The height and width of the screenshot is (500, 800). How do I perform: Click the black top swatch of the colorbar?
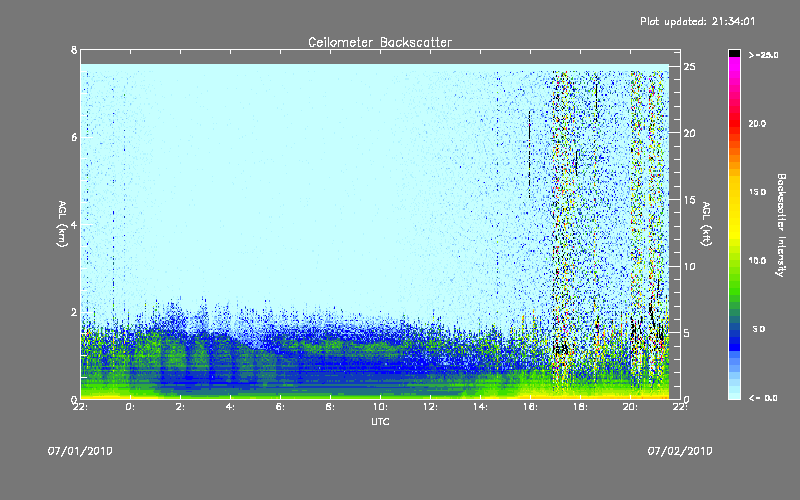[x=734, y=53]
